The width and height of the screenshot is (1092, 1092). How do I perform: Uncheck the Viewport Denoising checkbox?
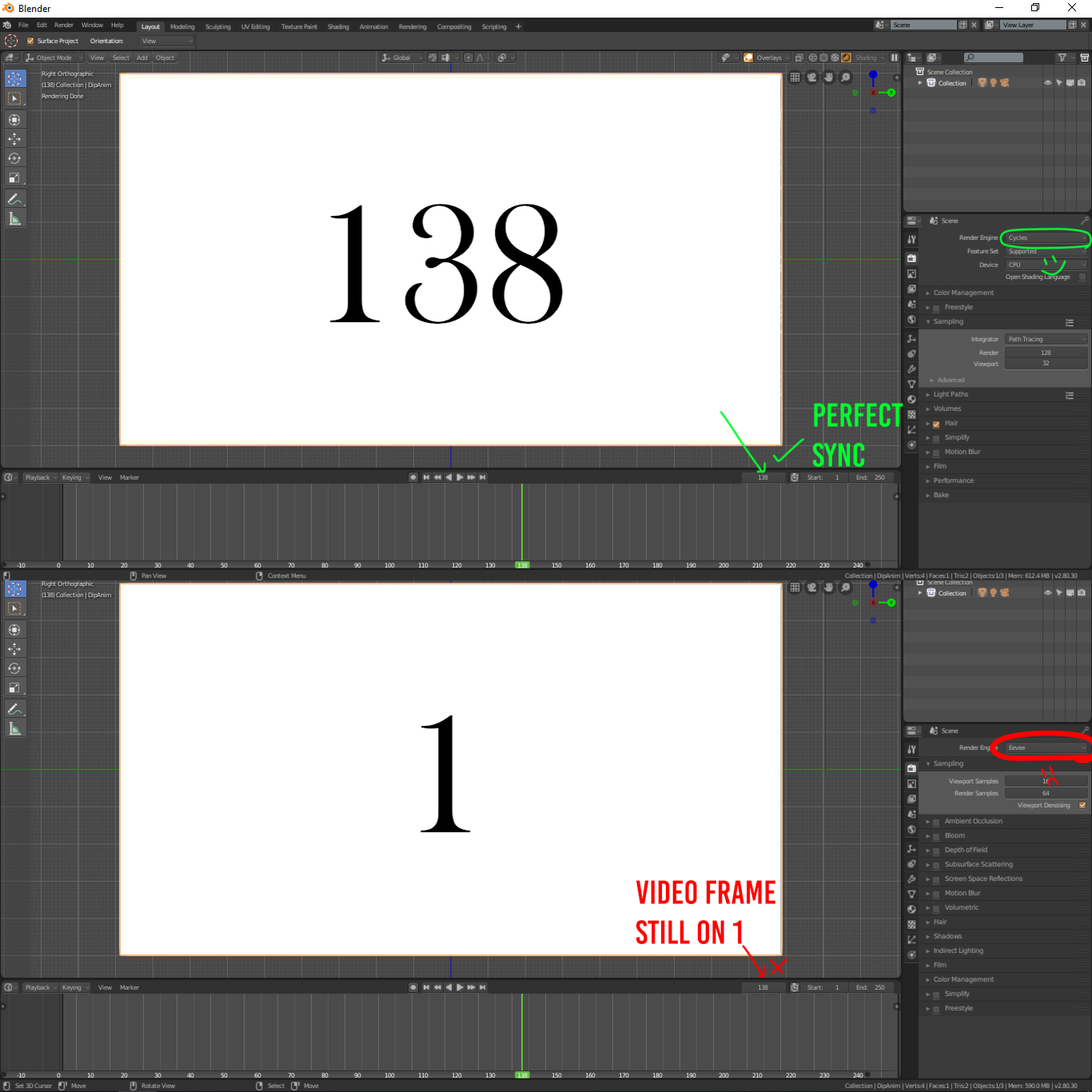coord(1082,806)
